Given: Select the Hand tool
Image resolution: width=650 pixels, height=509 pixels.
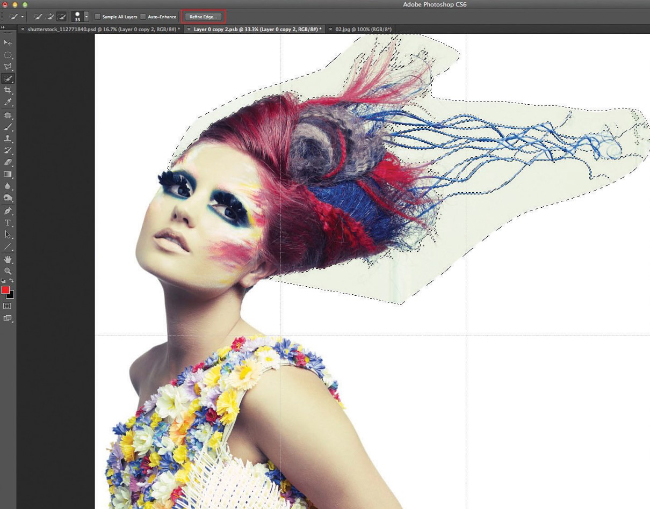Looking at the screenshot, I should (x=8, y=258).
